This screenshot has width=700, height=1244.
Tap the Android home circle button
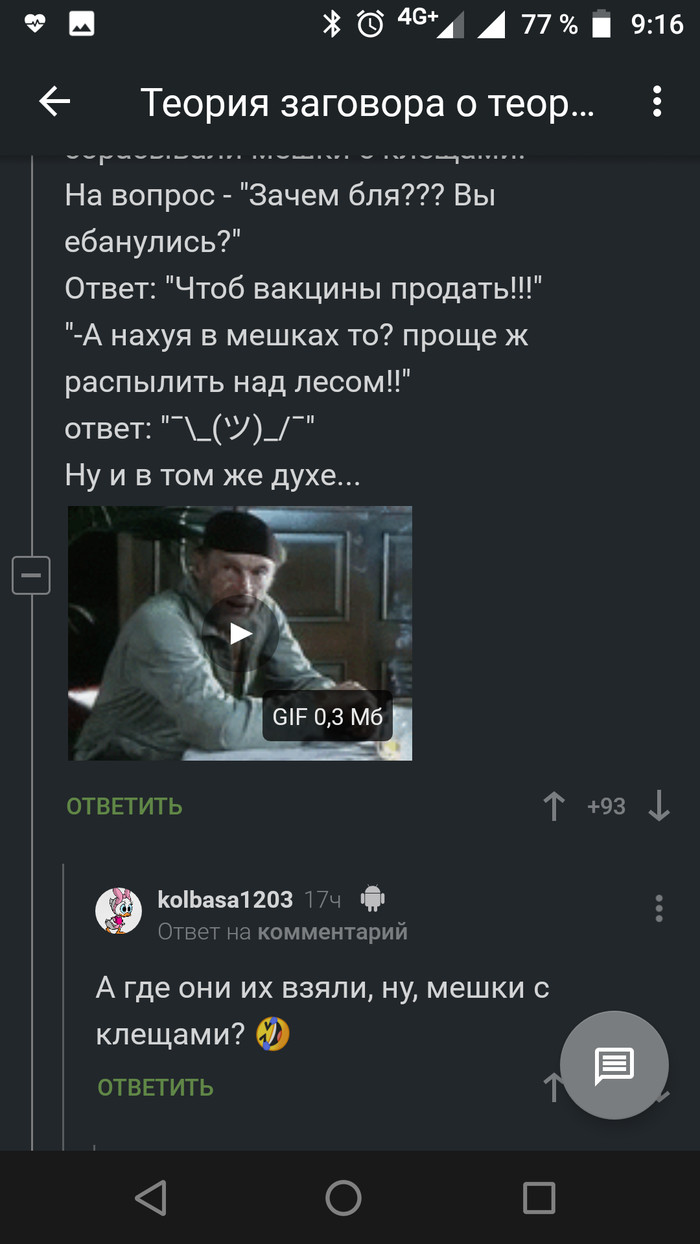(343, 1197)
